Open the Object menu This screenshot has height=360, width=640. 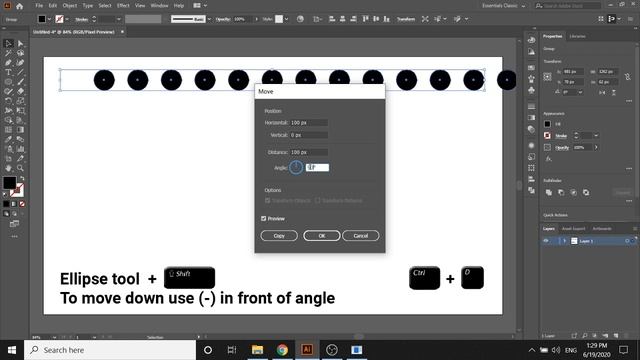pyautogui.click(x=70, y=6)
